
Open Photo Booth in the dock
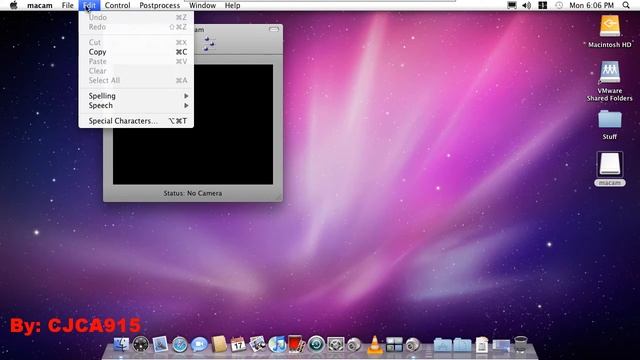[x=296, y=344]
